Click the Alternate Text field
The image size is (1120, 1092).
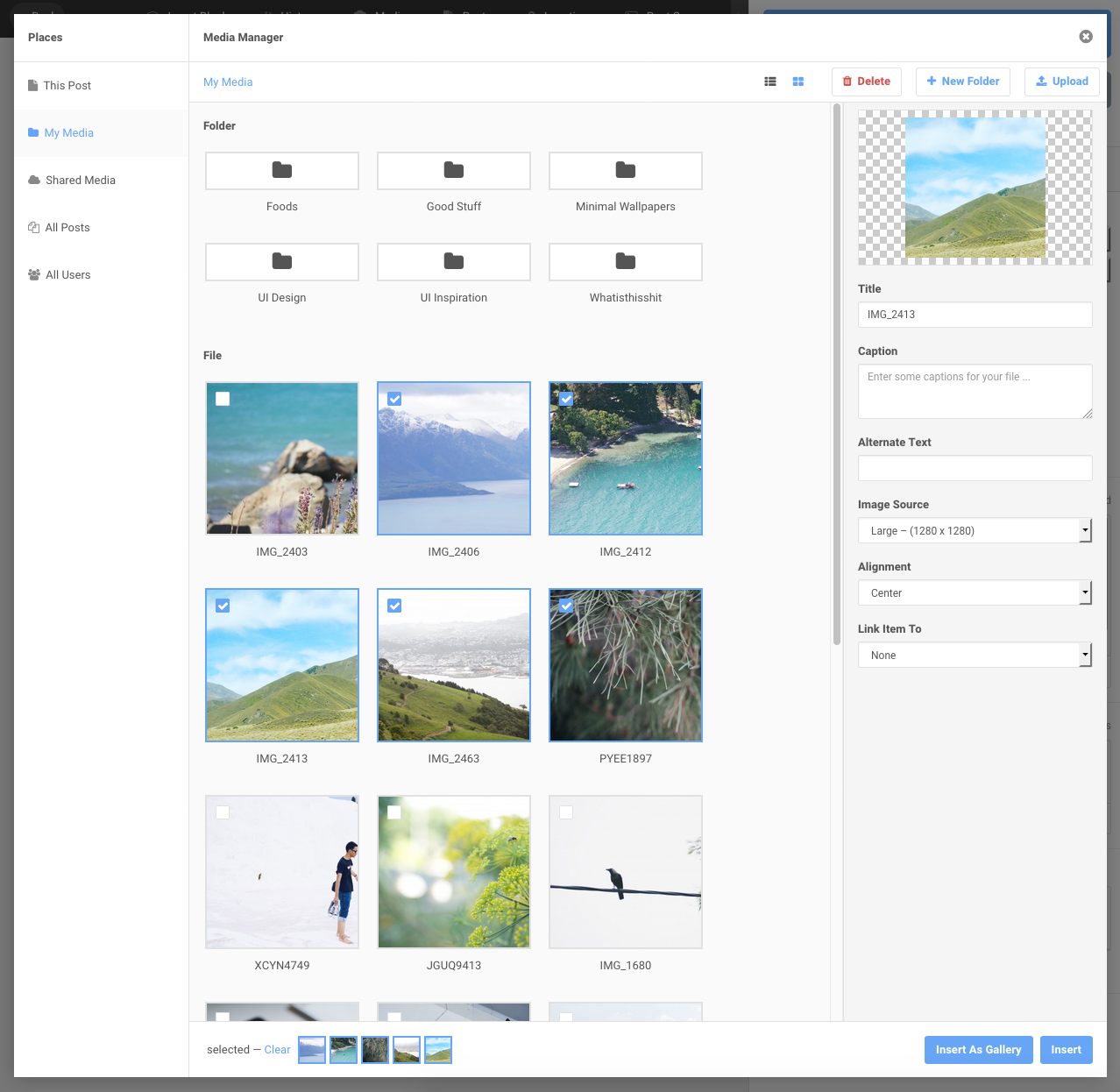[975, 468]
